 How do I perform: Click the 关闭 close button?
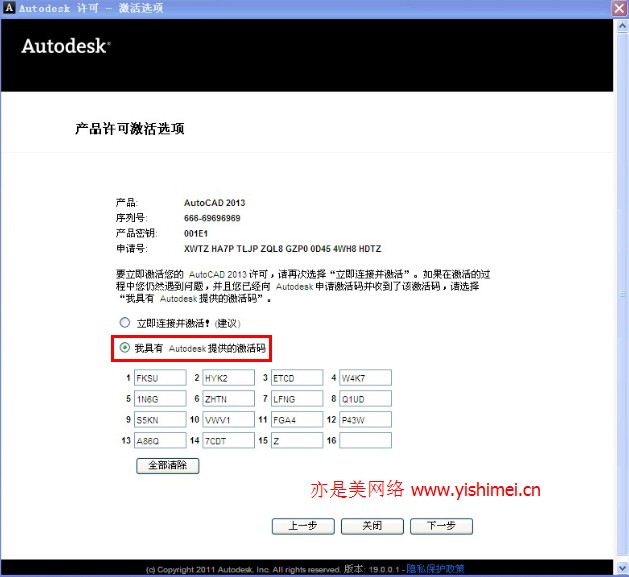click(372, 526)
